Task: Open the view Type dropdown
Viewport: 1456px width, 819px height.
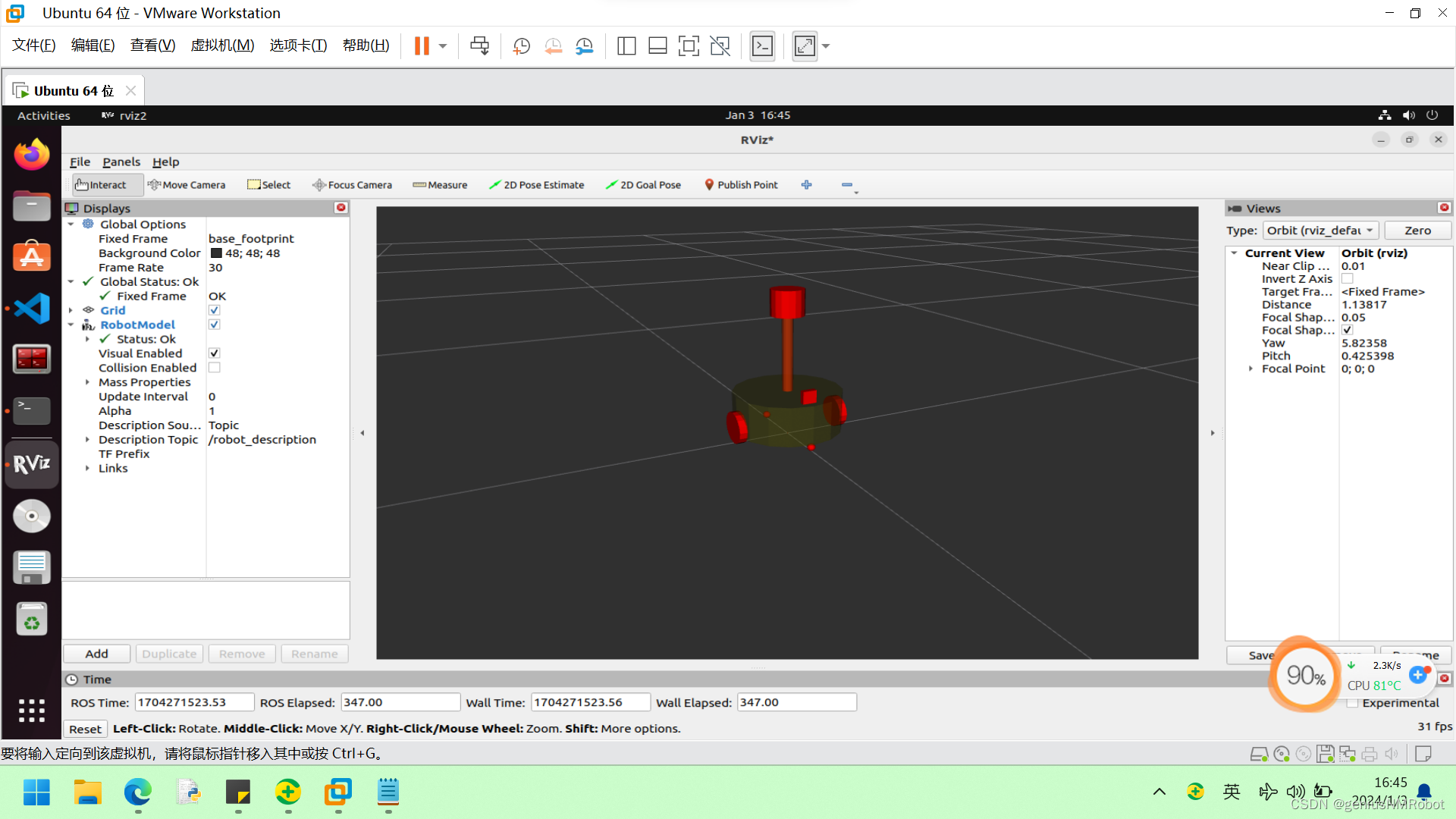Action: coord(1320,231)
